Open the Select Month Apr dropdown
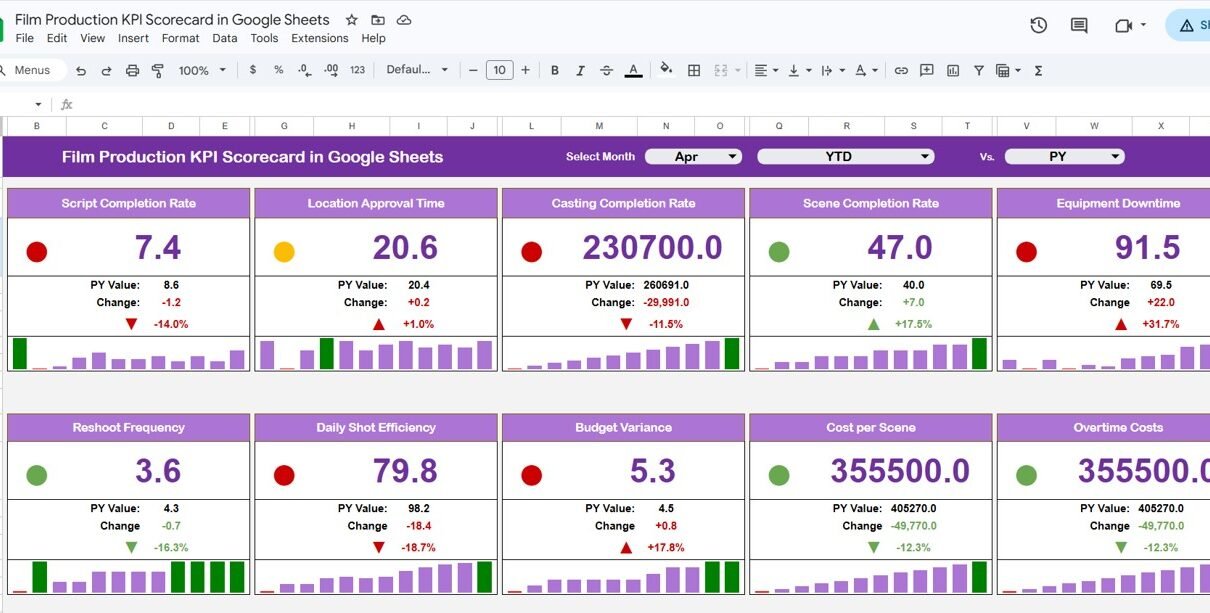Image resolution: width=1210 pixels, height=613 pixels. pyautogui.click(x=693, y=157)
